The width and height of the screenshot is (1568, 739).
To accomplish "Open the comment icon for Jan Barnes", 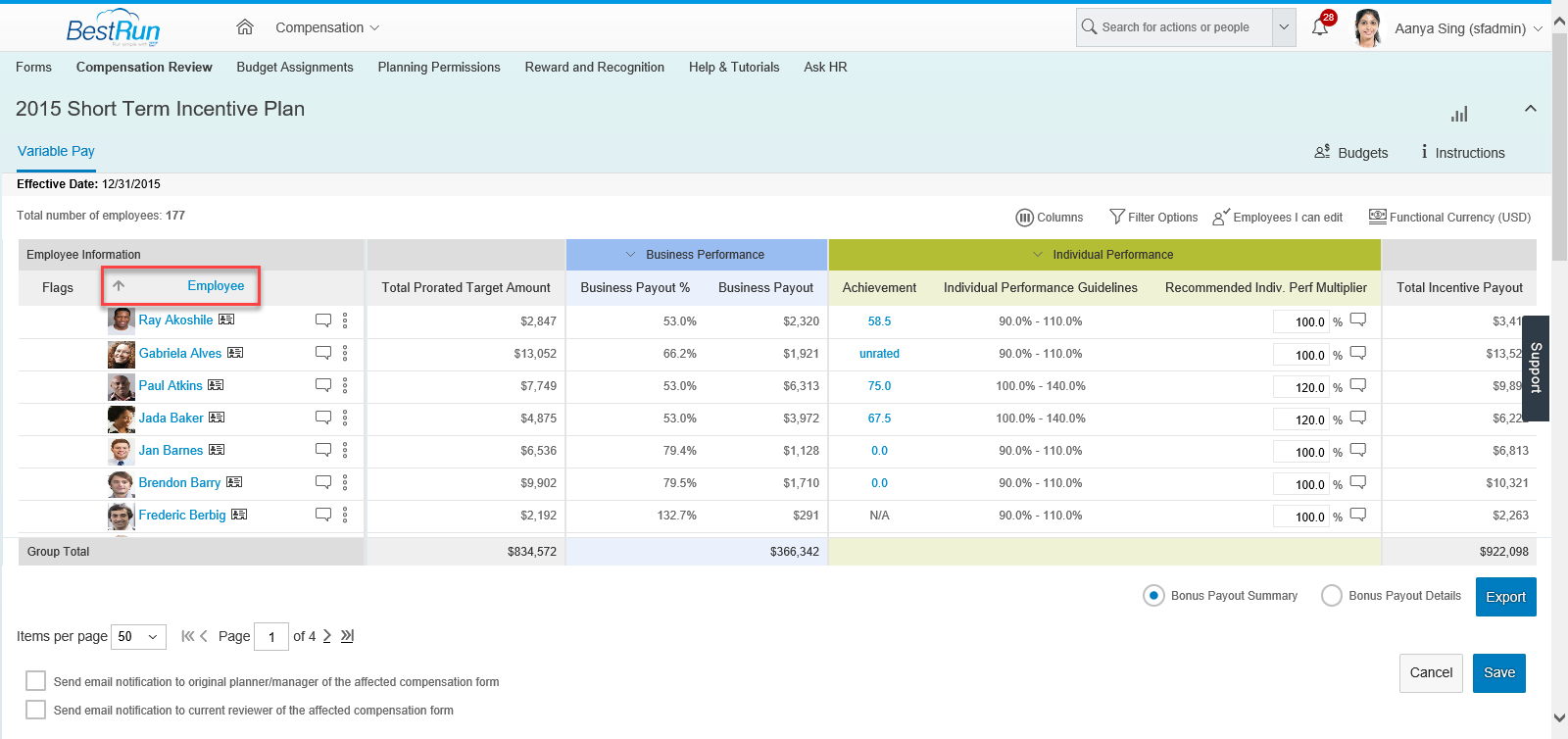I will click(x=323, y=450).
